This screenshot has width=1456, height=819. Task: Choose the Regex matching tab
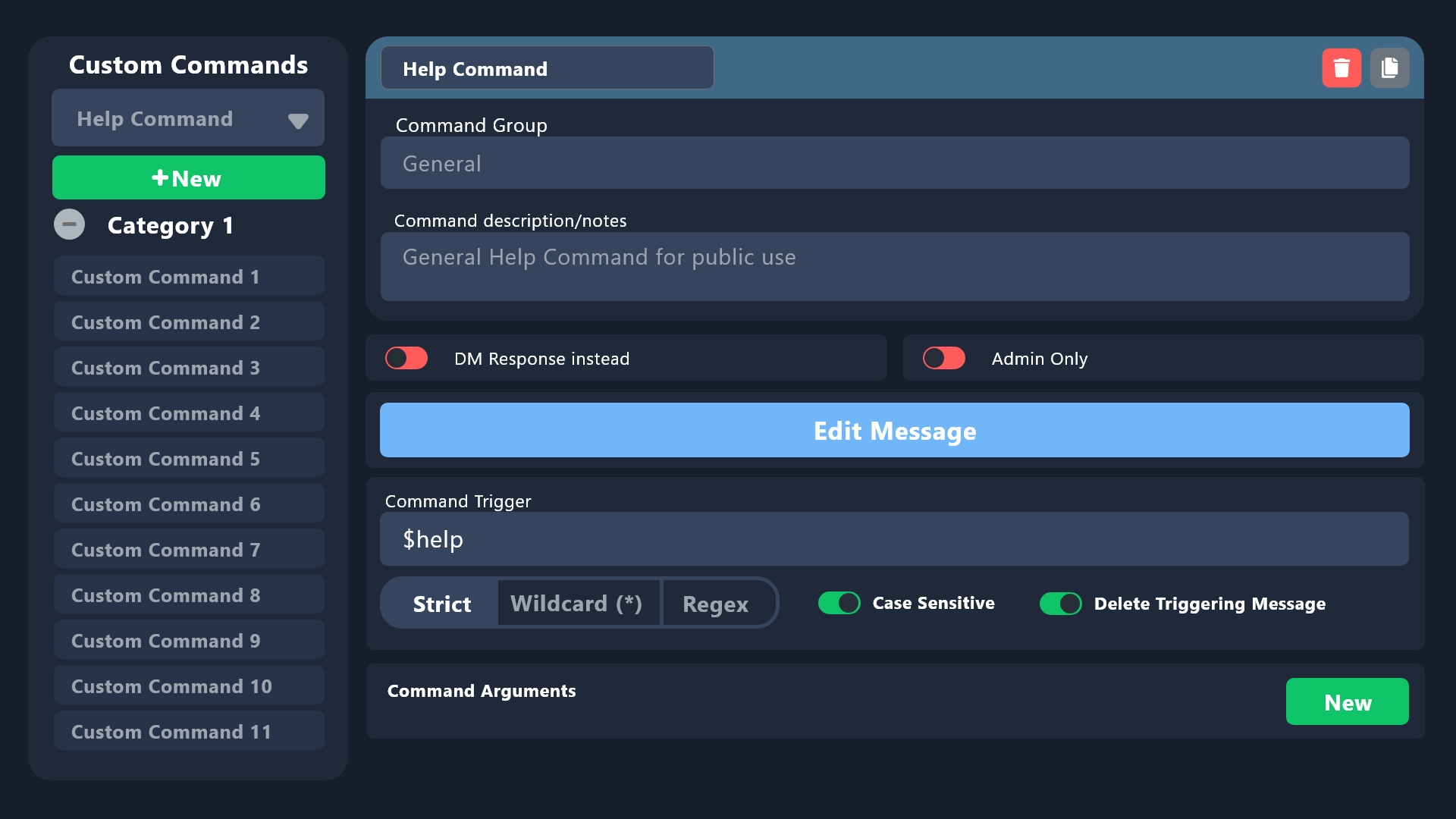coord(715,604)
